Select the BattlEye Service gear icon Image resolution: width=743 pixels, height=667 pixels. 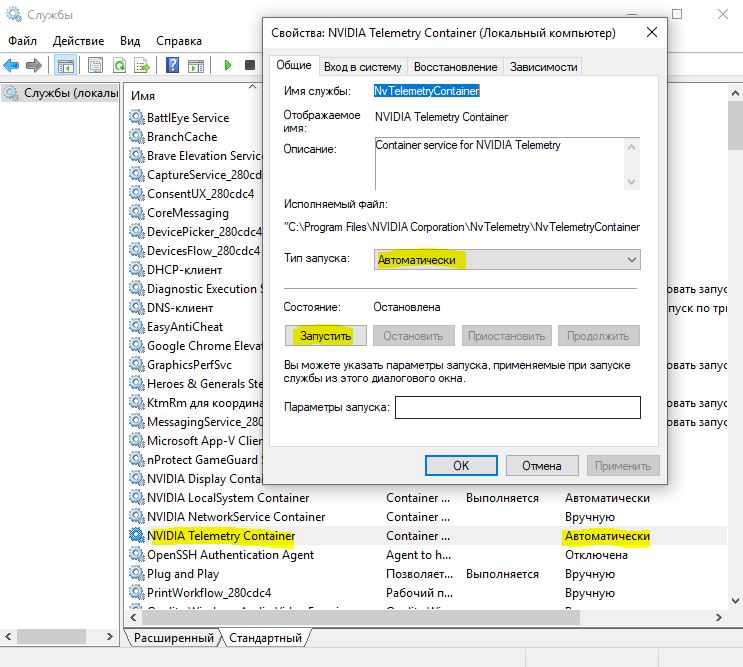click(136, 117)
